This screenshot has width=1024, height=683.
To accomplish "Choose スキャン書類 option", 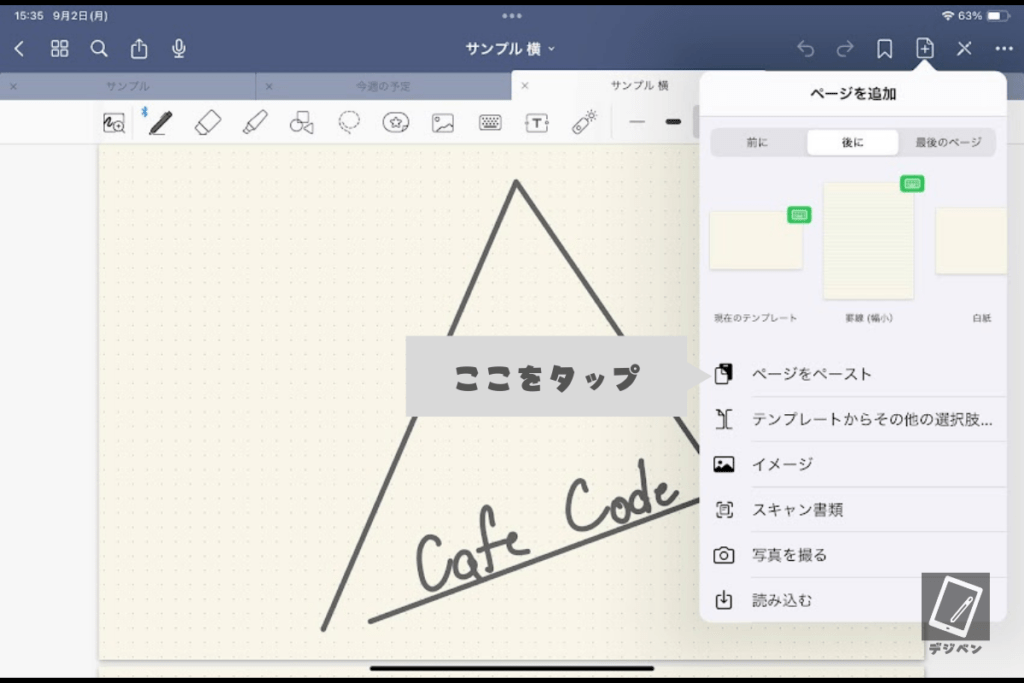I will click(853, 509).
